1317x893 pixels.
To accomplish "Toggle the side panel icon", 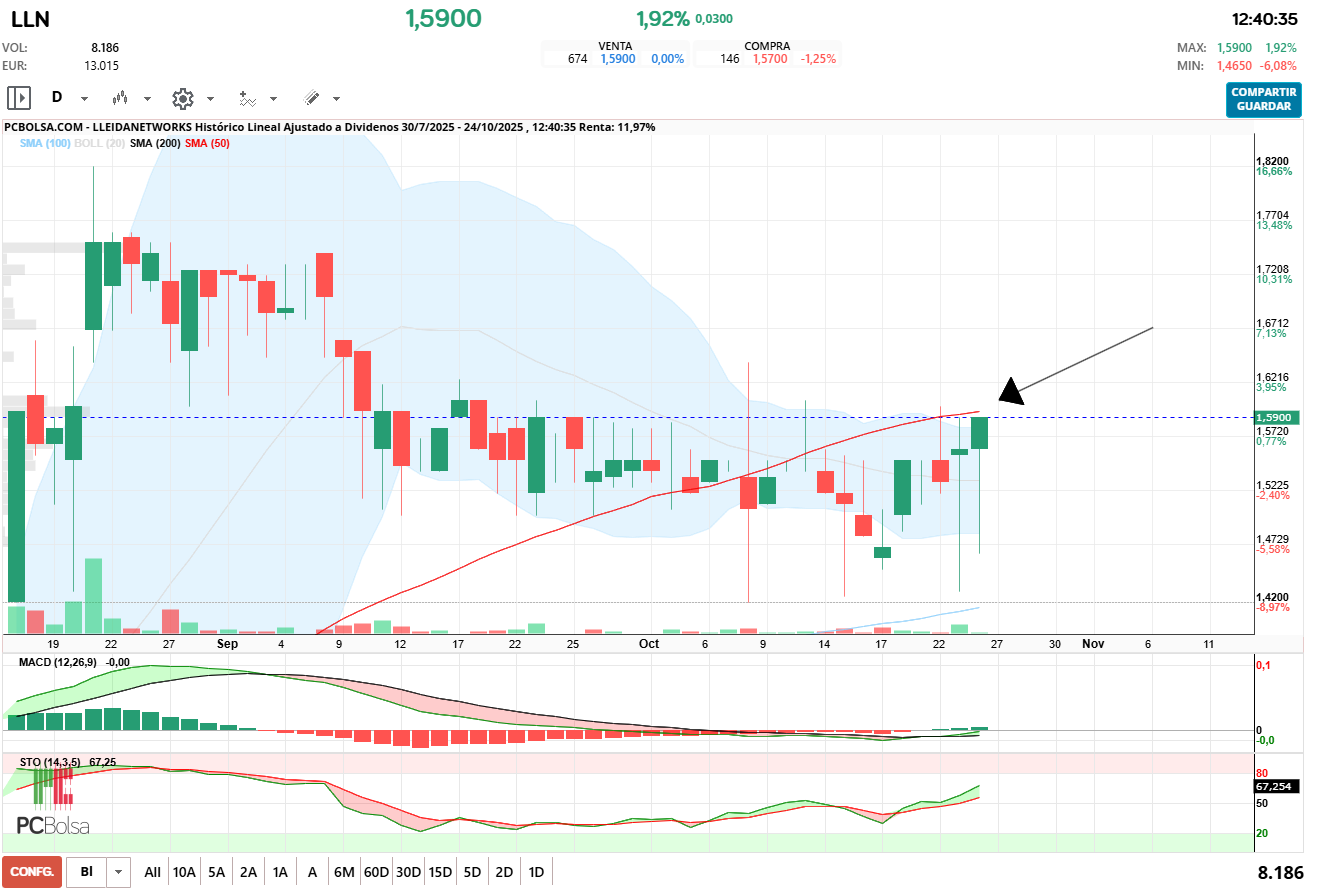I will (19, 98).
